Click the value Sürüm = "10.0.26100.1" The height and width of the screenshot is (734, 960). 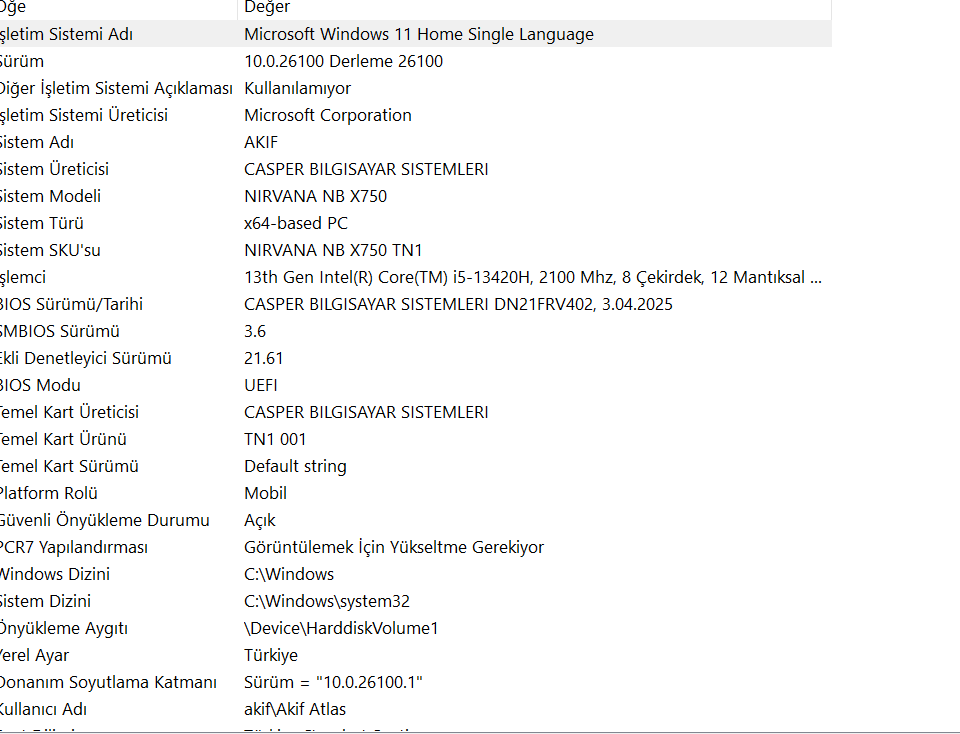(333, 682)
